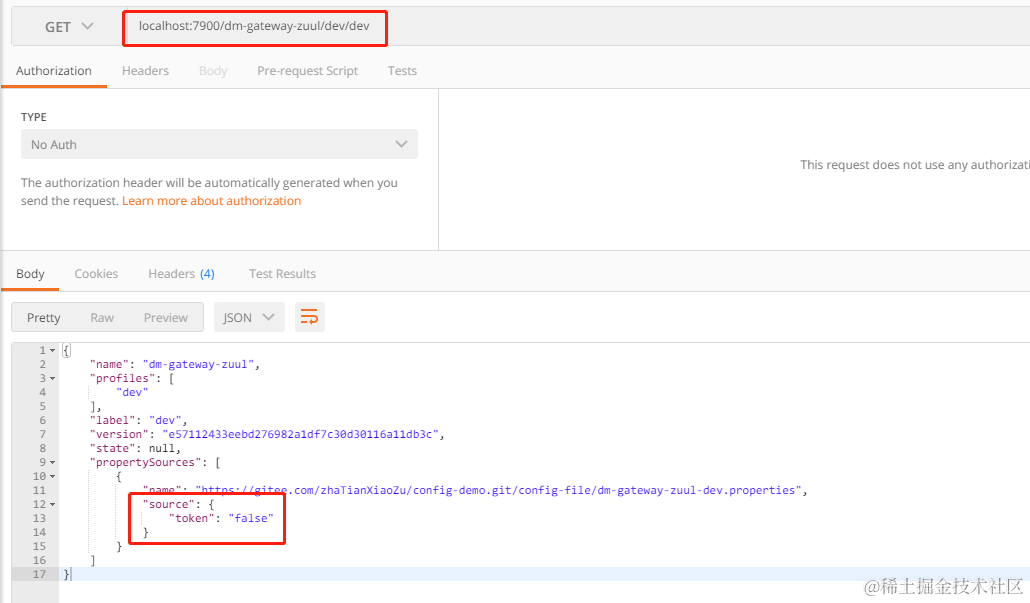Click the "token" key on line 13

(x=192, y=519)
